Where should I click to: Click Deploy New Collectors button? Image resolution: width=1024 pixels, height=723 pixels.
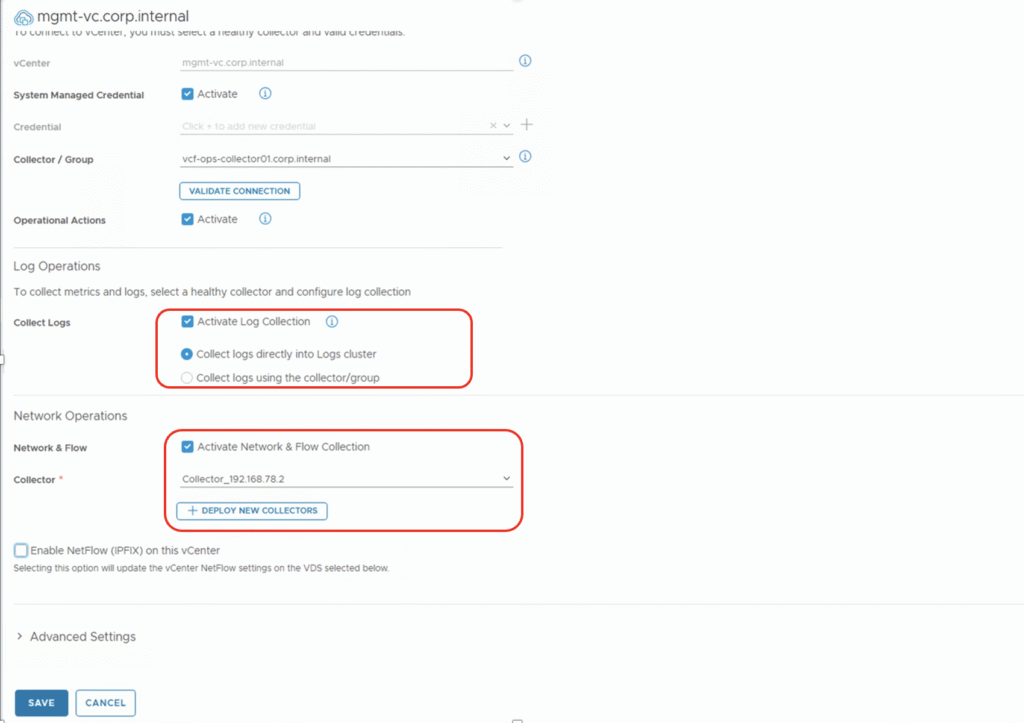tap(251, 511)
